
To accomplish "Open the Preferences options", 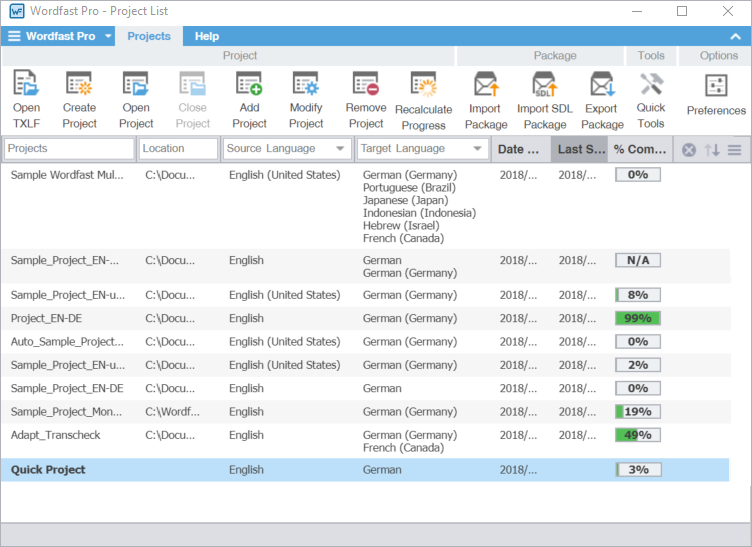I will pyautogui.click(x=716, y=86).
